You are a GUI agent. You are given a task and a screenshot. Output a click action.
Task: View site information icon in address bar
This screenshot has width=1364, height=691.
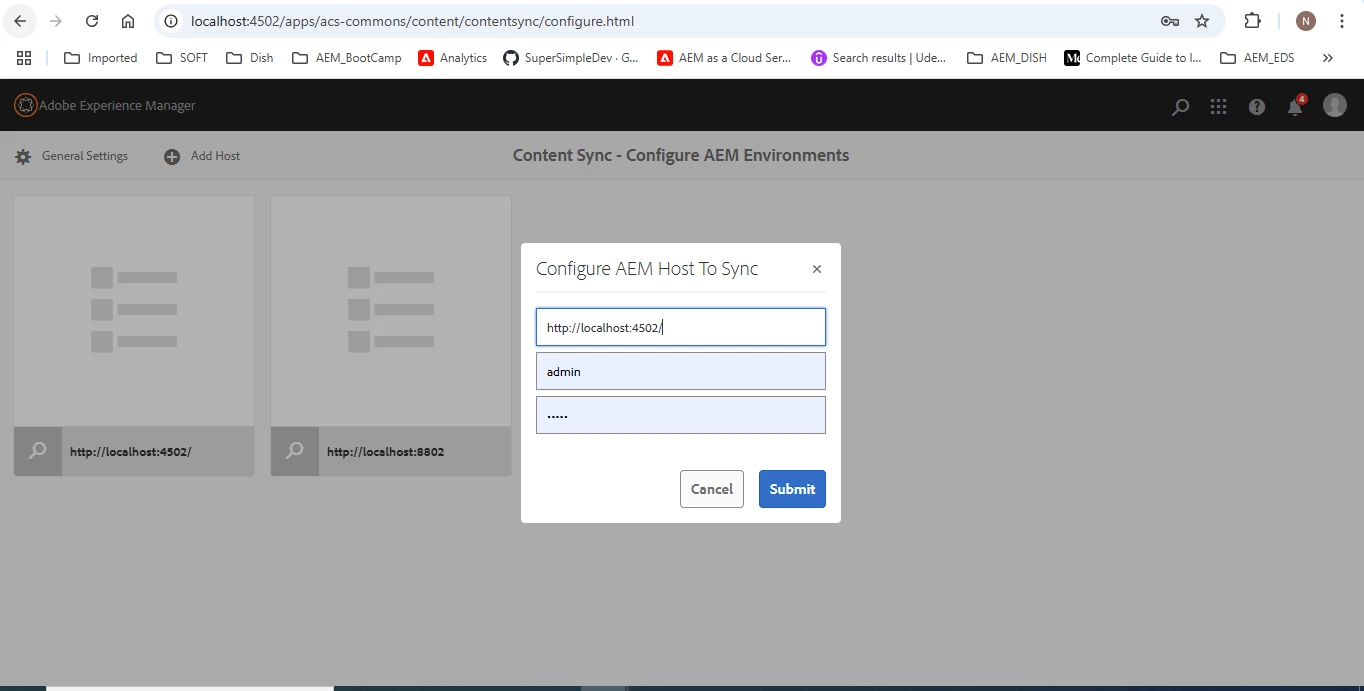click(x=171, y=21)
